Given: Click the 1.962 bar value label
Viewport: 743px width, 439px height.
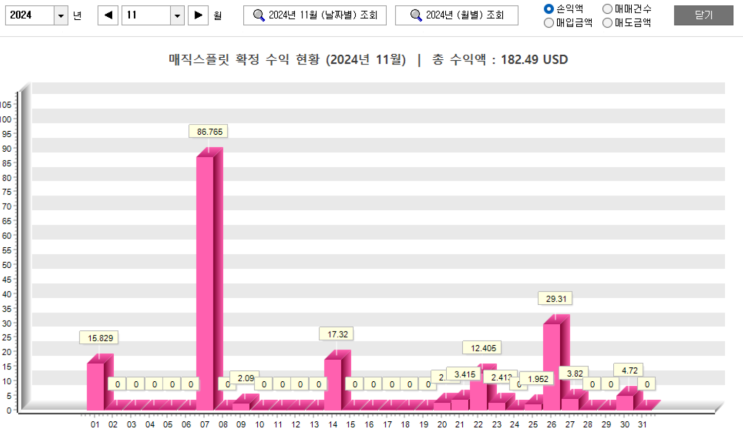Looking at the screenshot, I should pyautogui.click(x=537, y=378).
